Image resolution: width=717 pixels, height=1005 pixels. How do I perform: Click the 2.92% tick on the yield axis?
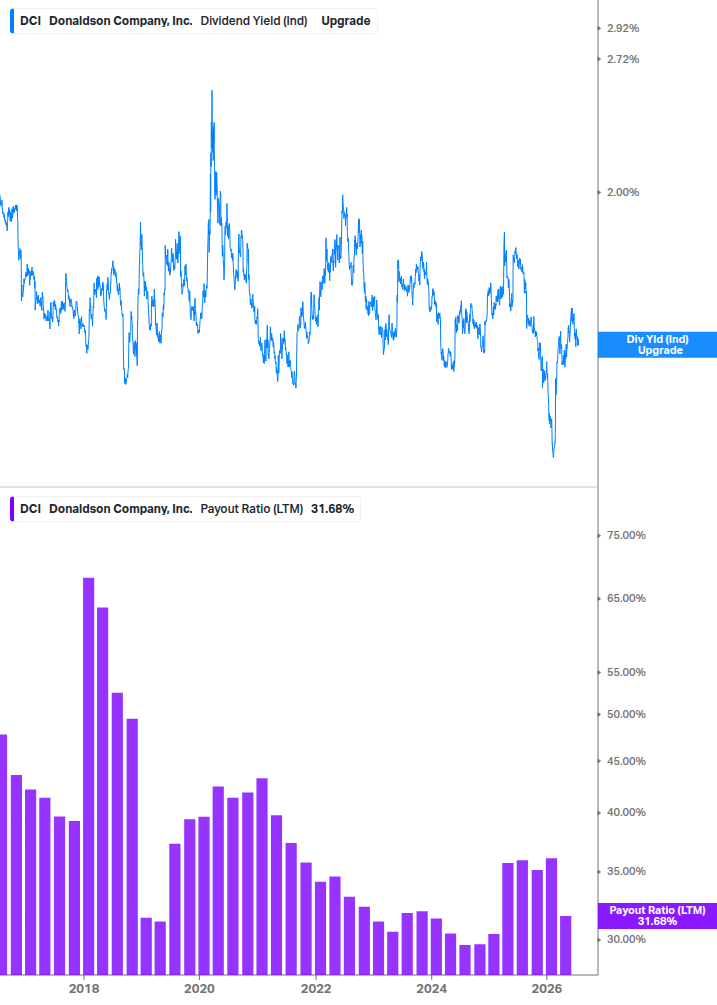tap(623, 28)
